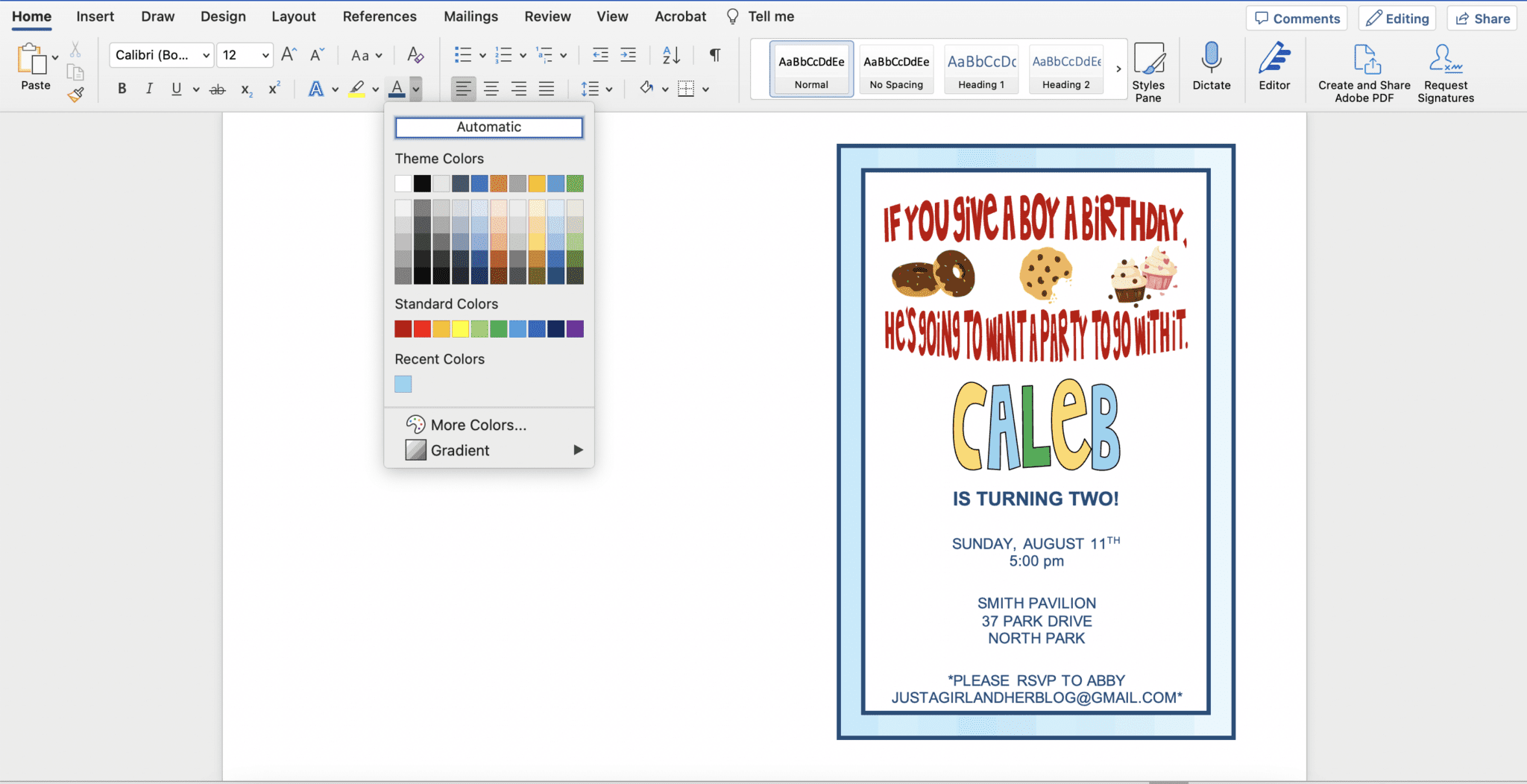Click Create and Share Adobe PDF
This screenshot has height=784, width=1527.
pyautogui.click(x=1364, y=72)
